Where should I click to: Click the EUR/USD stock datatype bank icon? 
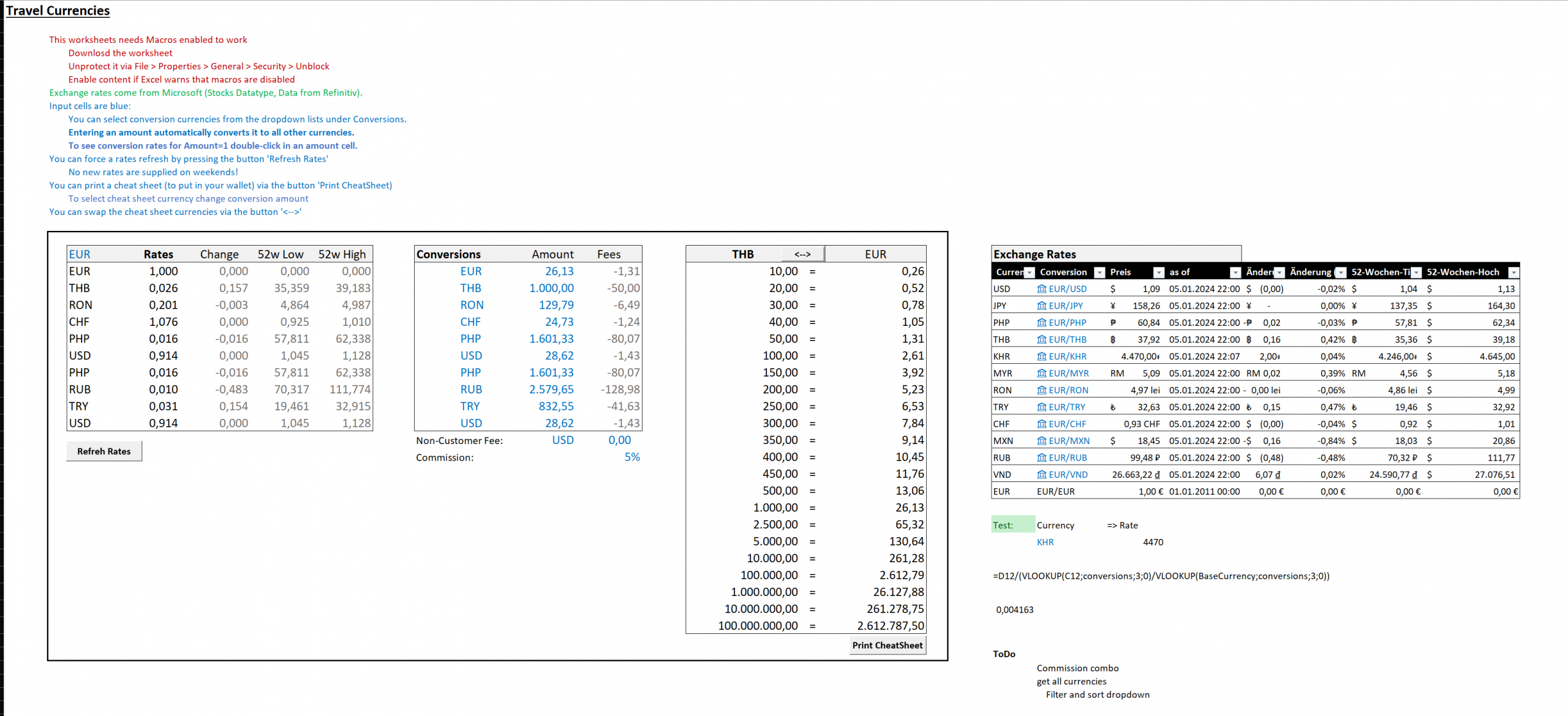point(1041,289)
